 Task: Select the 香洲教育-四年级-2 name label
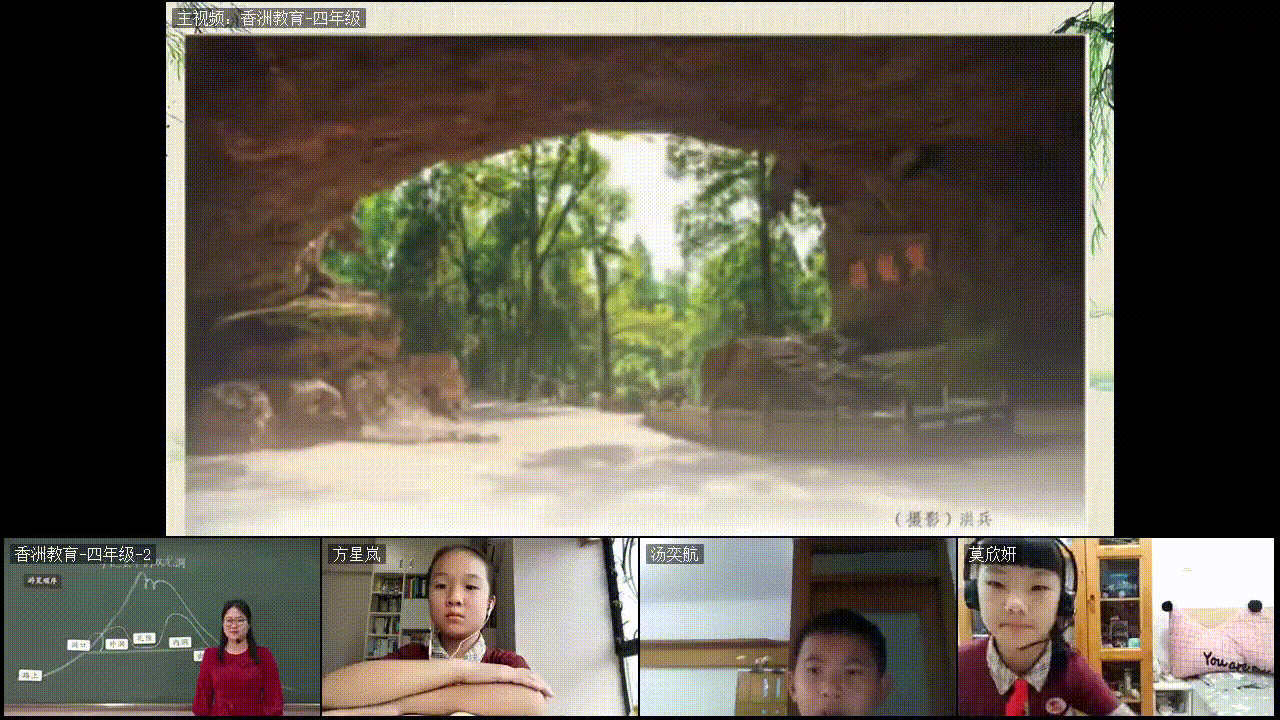pyautogui.click(x=83, y=554)
